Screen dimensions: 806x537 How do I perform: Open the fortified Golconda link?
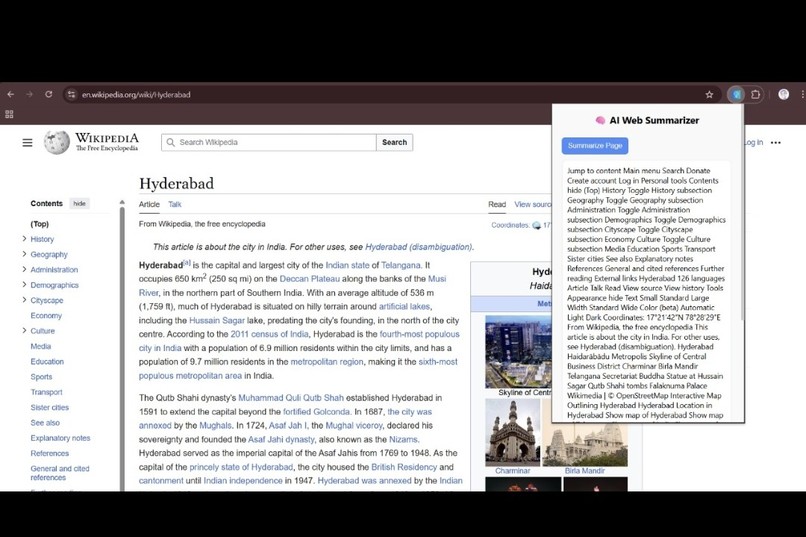pyautogui.click(x=317, y=412)
